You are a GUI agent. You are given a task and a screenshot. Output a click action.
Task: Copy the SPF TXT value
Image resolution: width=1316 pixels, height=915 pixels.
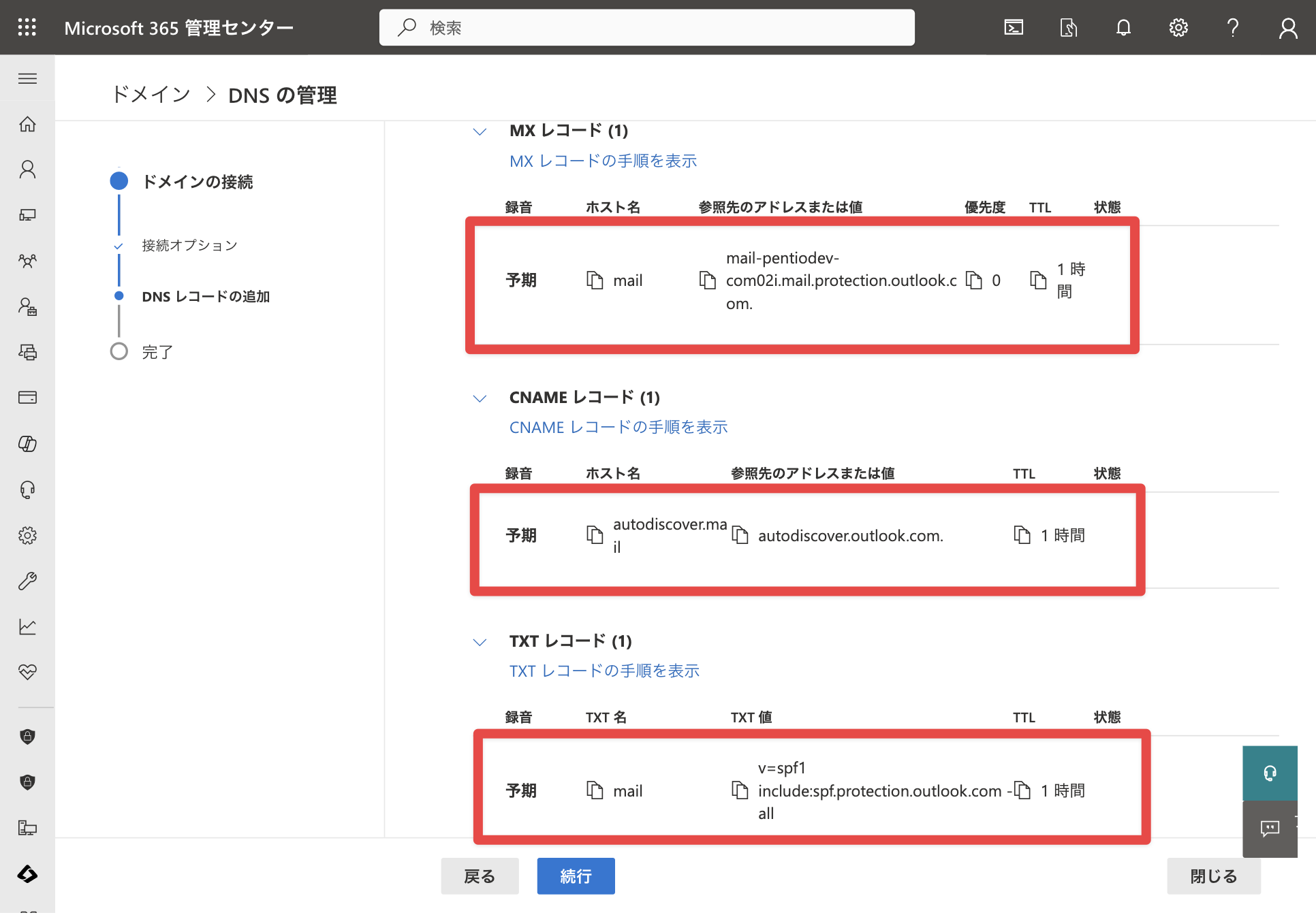(740, 790)
